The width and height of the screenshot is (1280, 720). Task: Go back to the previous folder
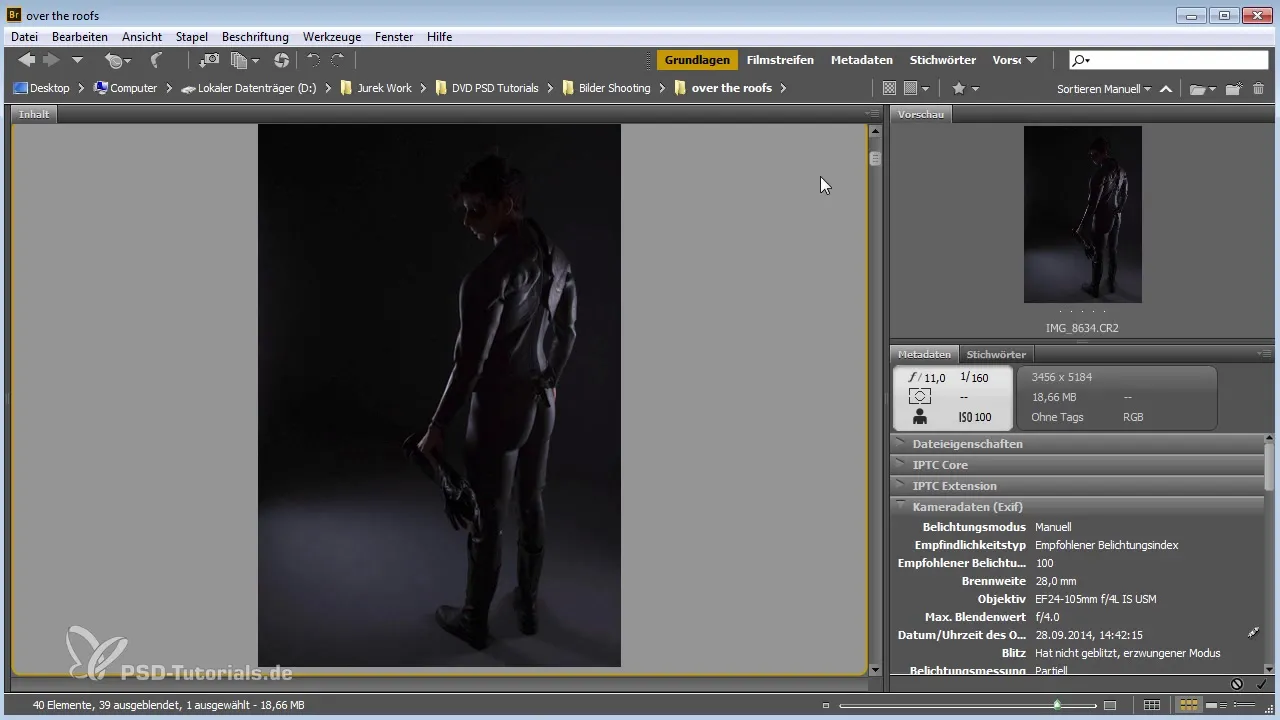click(27, 60)
